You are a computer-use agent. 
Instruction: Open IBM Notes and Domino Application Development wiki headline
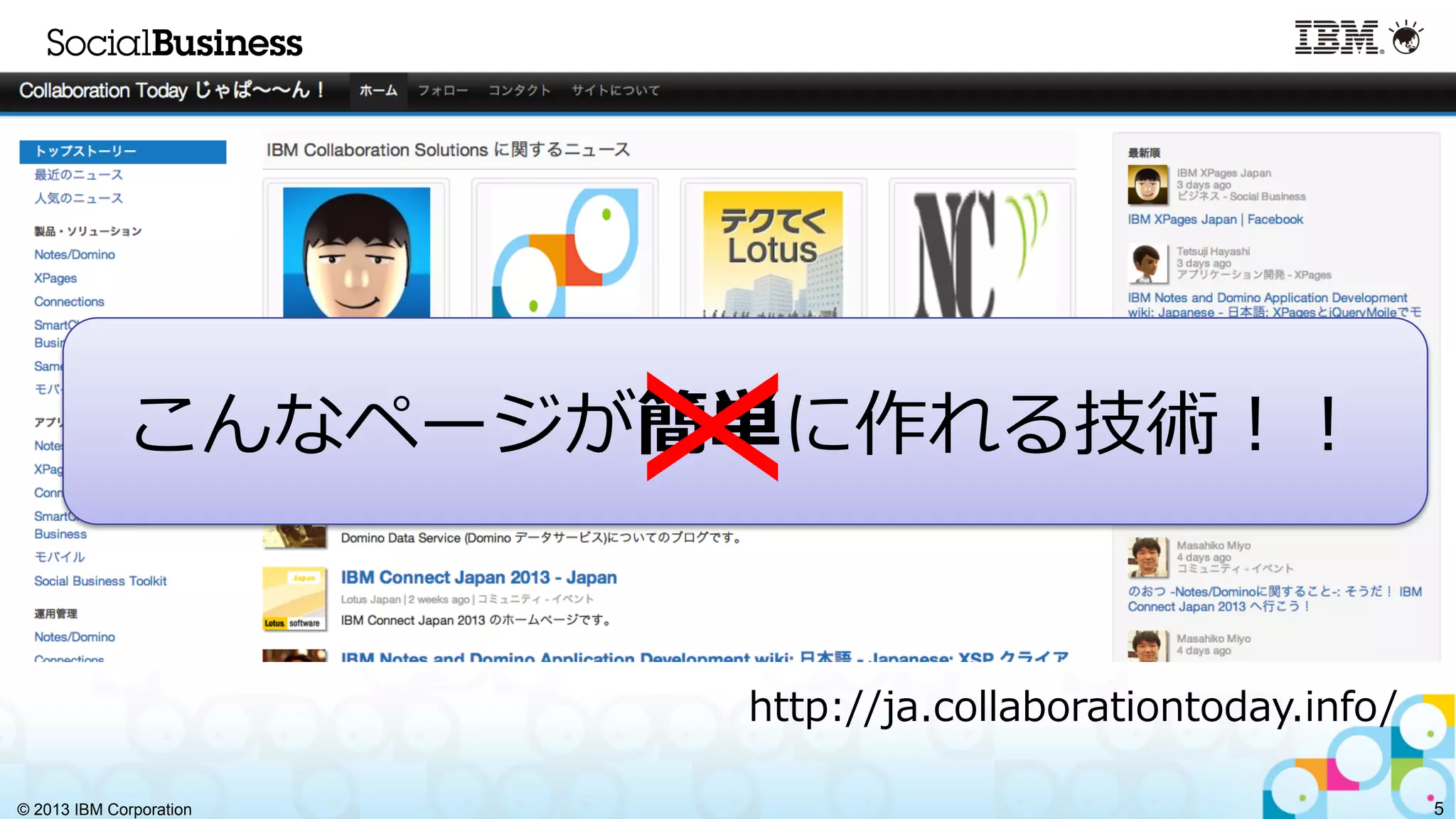click(705, 656)
